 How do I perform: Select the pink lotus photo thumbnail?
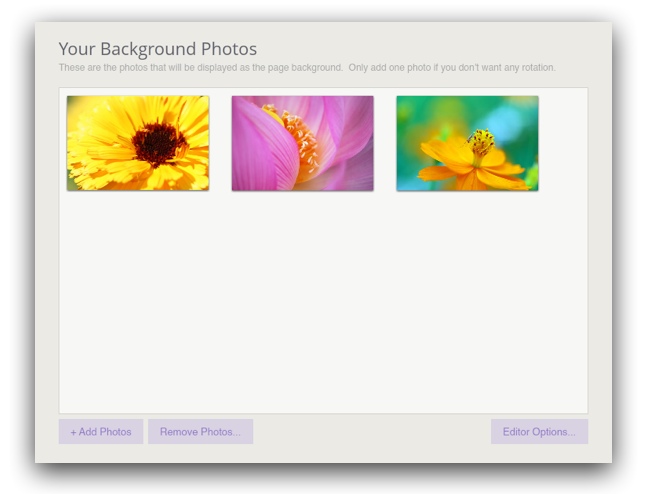coord(302,143)
